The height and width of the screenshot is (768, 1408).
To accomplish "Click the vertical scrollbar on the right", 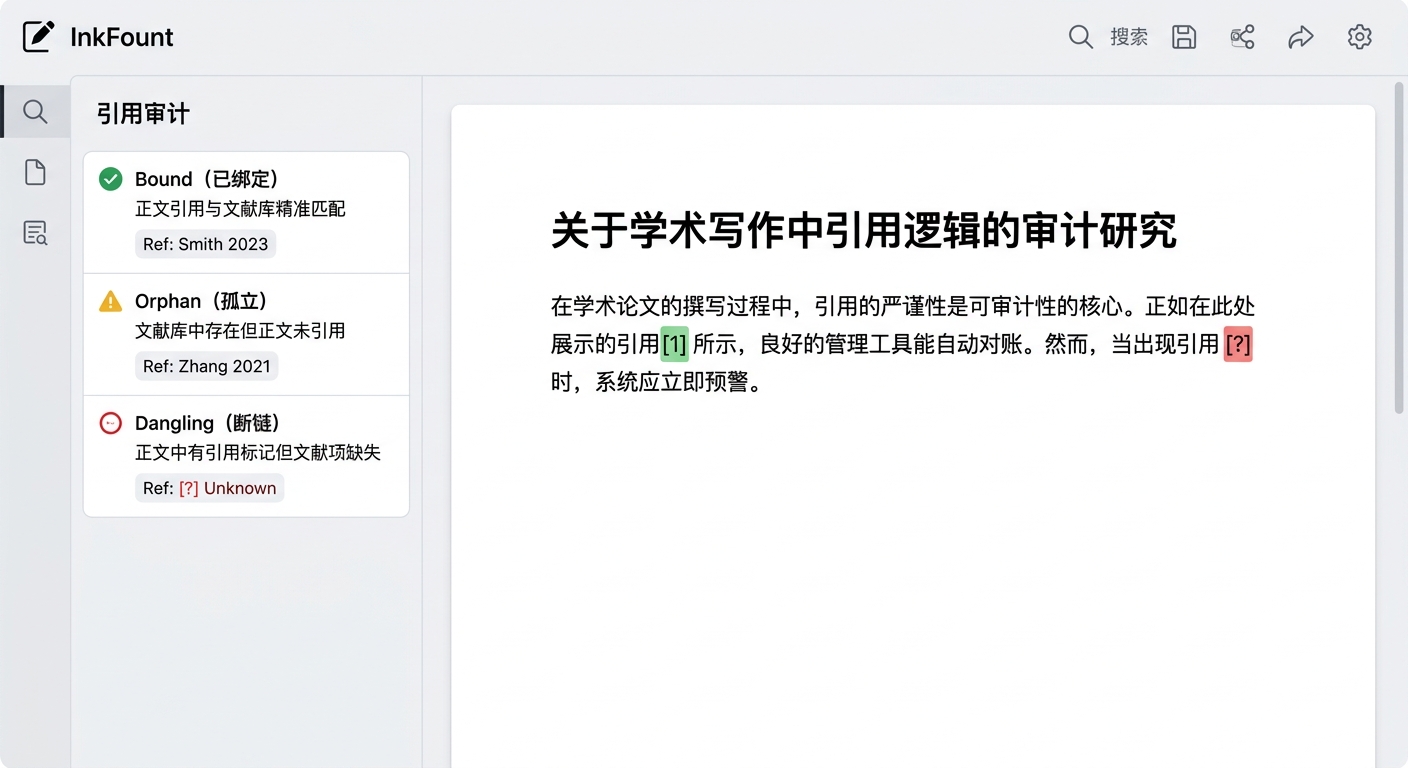I will coord(1399,248).
